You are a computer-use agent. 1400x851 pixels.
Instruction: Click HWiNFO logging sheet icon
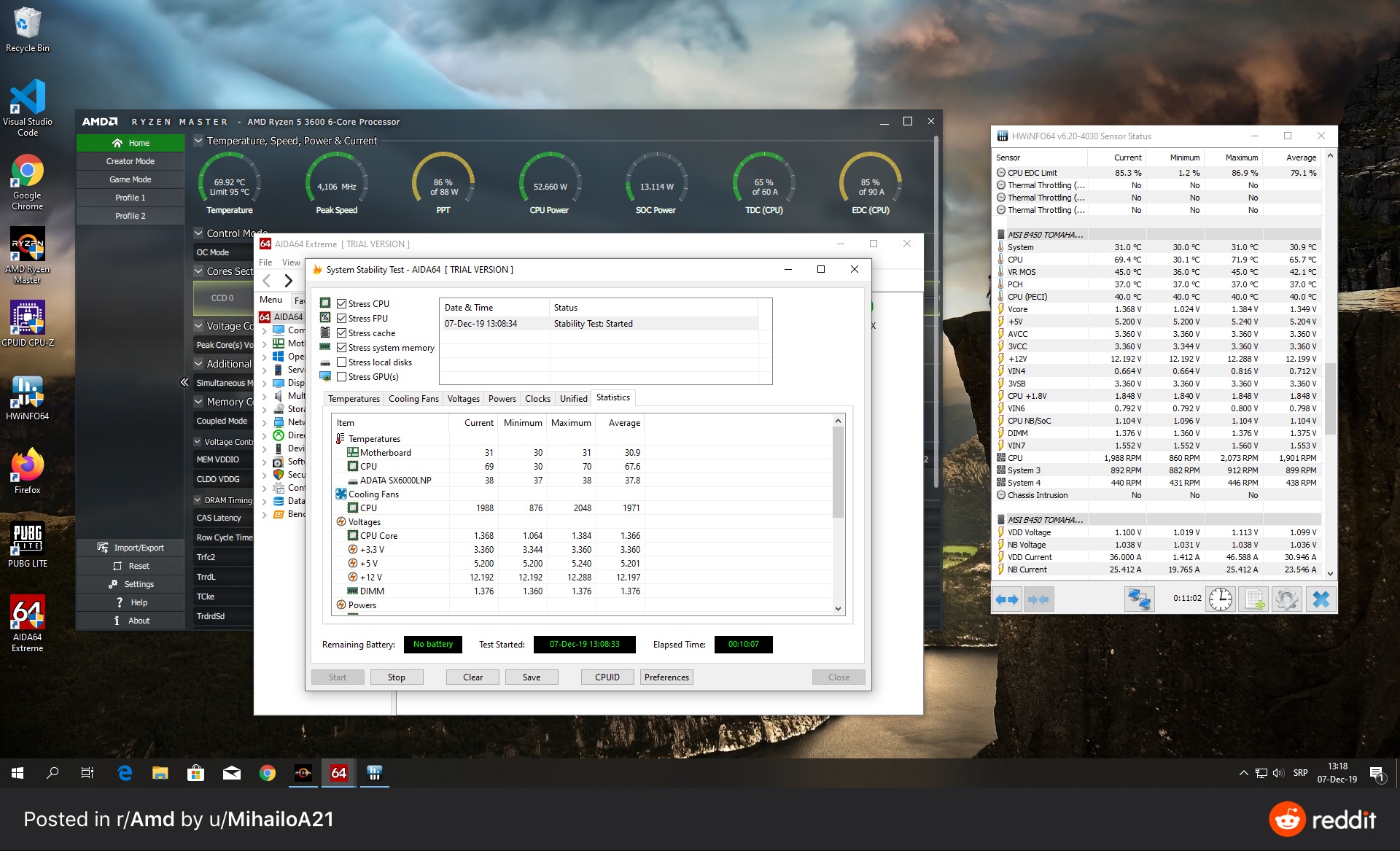point(1253,599)
